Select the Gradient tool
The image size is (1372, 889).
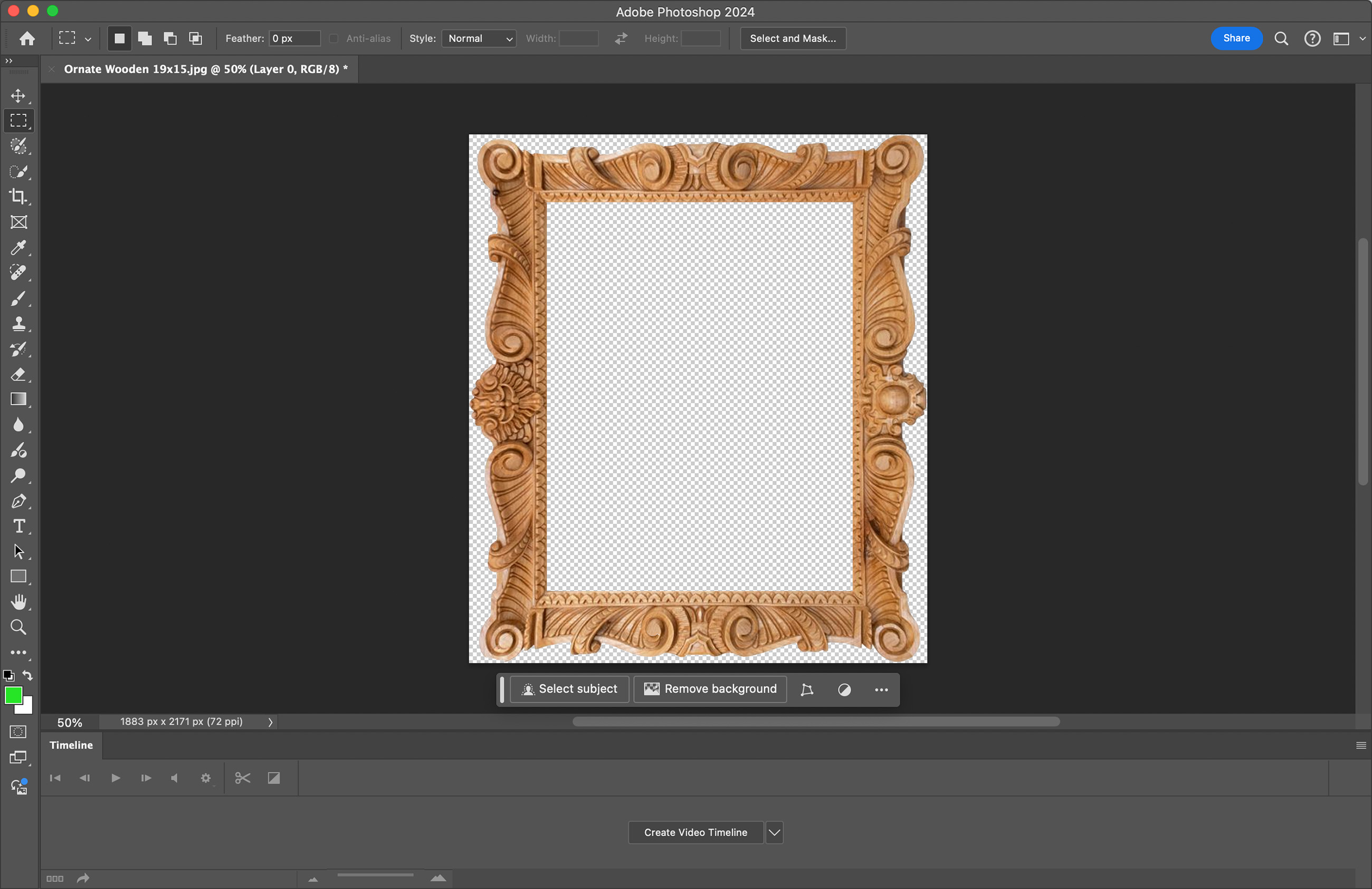18,400
